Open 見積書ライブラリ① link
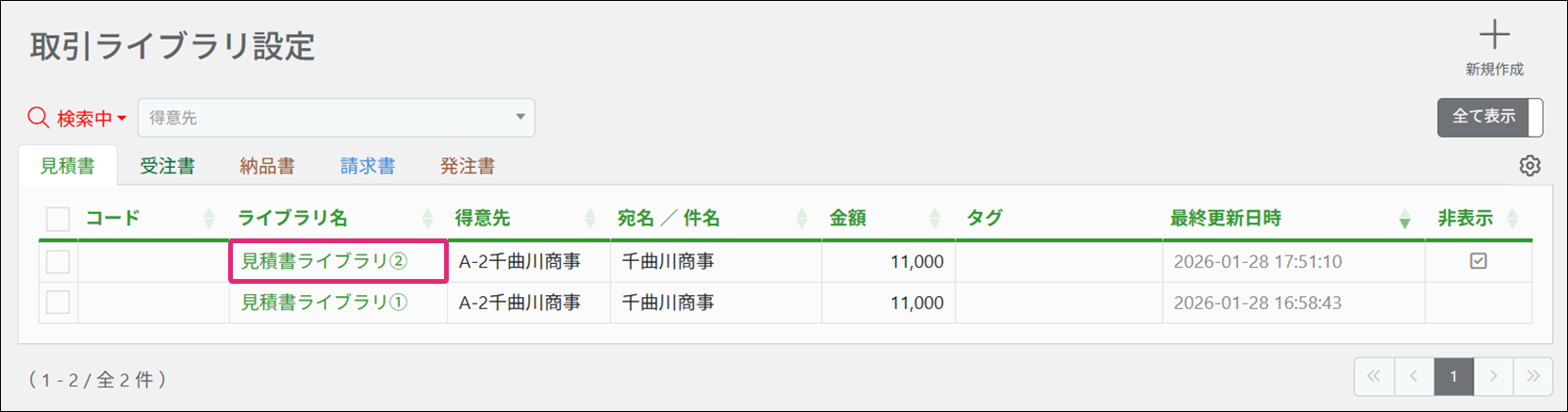The image size is (1568, 412). coord(323,303)
